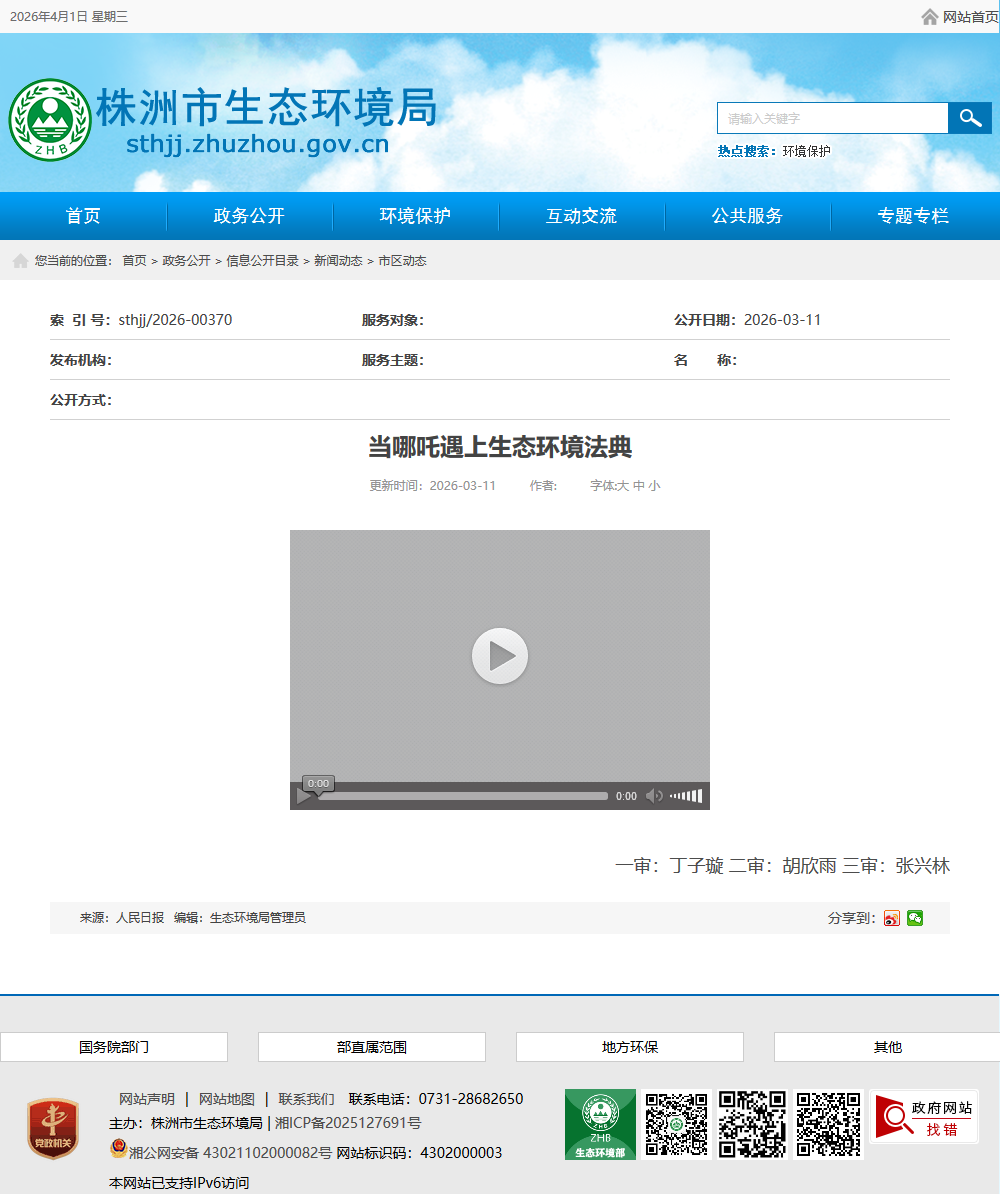This screenshot has width=1000, height=1194.
Task: Open the 网站地图 footer link
Action: tap(227, 1099)
